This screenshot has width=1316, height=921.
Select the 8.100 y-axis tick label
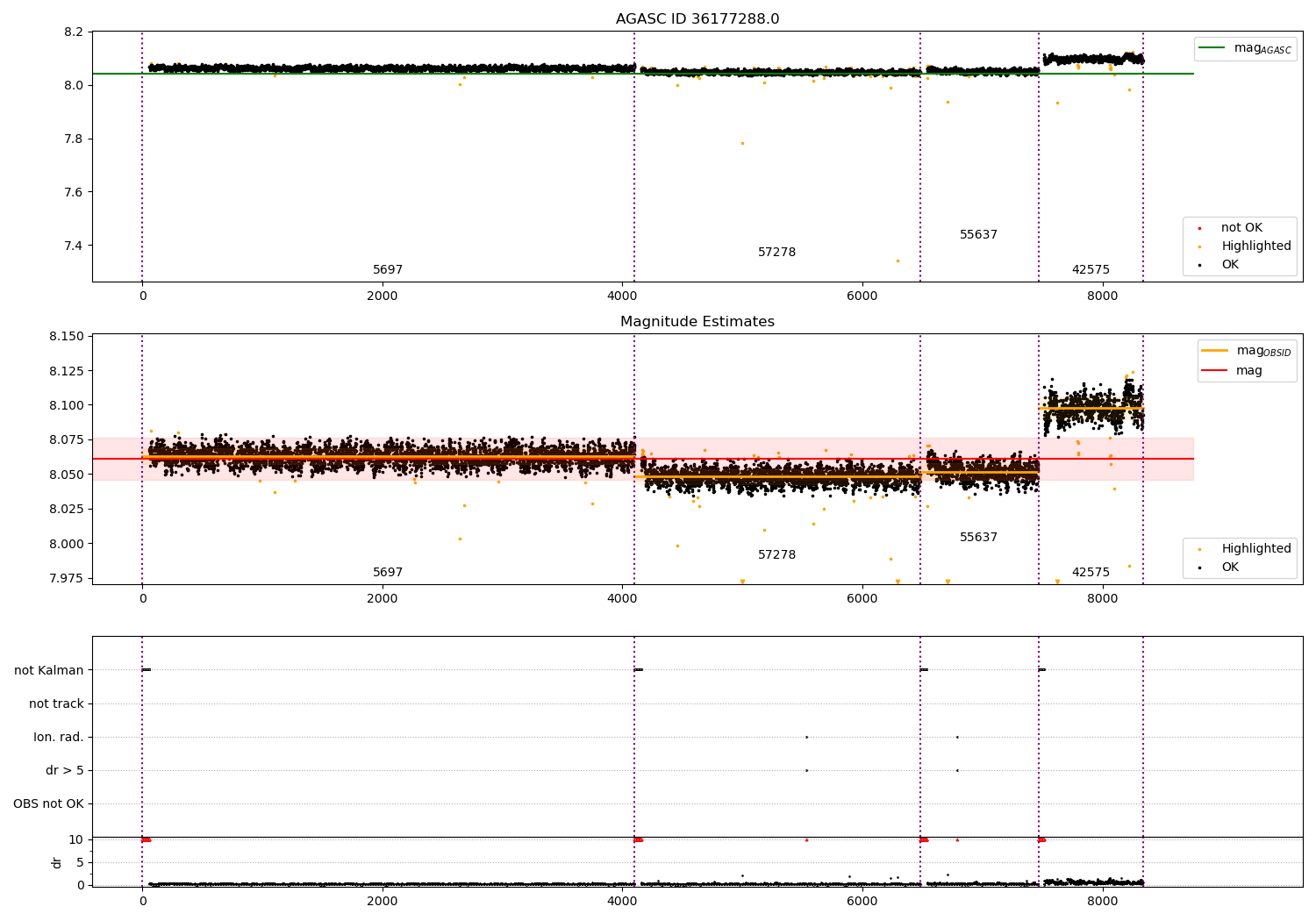click(68, 406)
